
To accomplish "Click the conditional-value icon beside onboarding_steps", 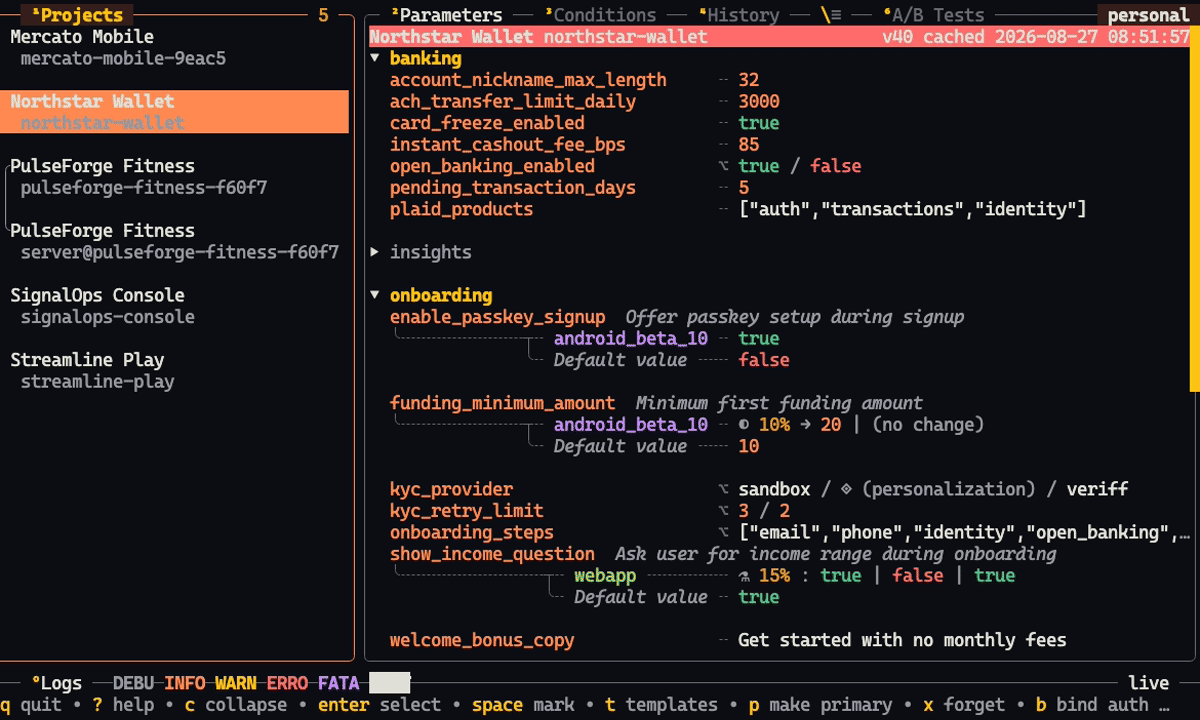I will (x=723, y=532).
